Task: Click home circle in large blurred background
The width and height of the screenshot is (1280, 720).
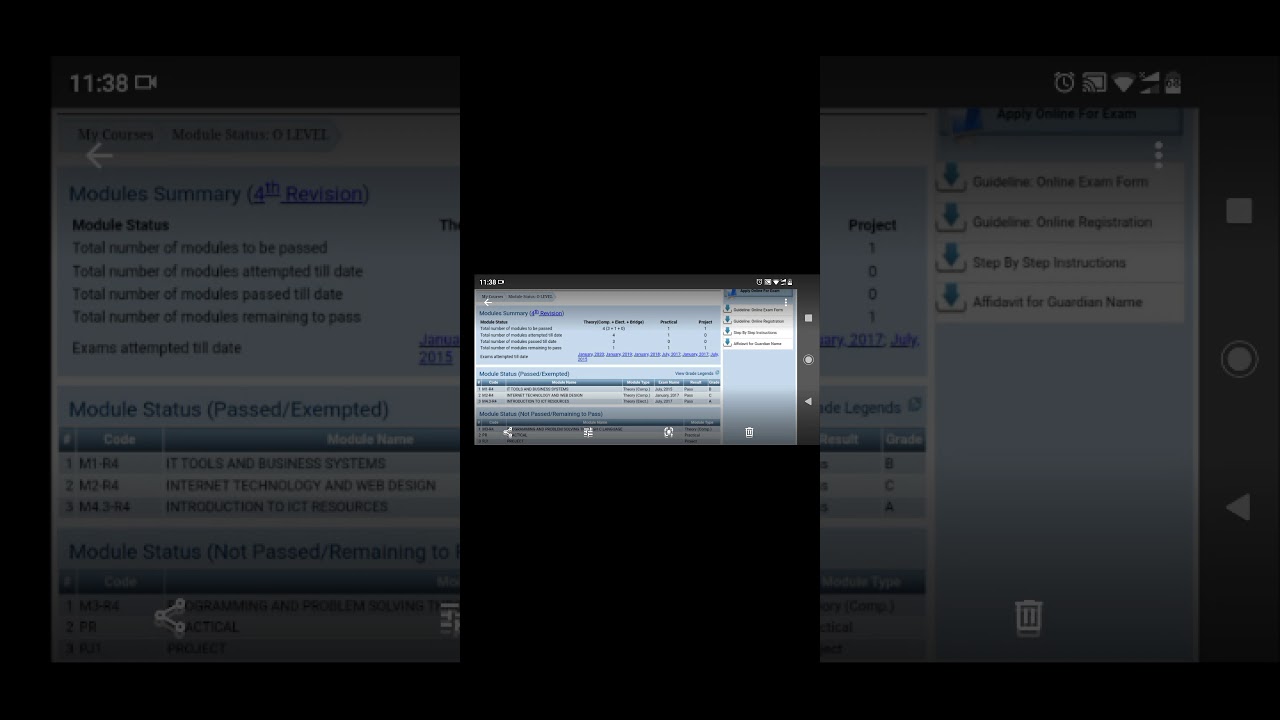Action: pos(1239,360)
